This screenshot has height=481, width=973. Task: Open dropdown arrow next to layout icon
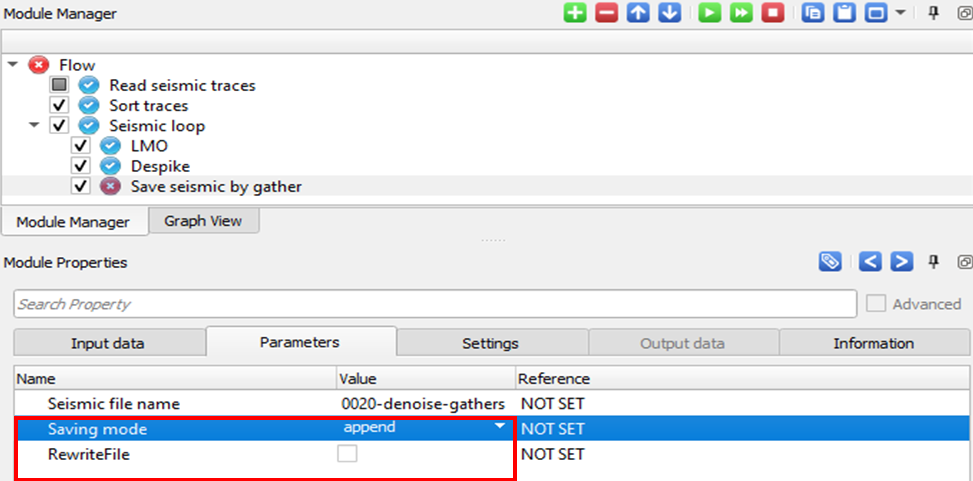pos(900,12)
